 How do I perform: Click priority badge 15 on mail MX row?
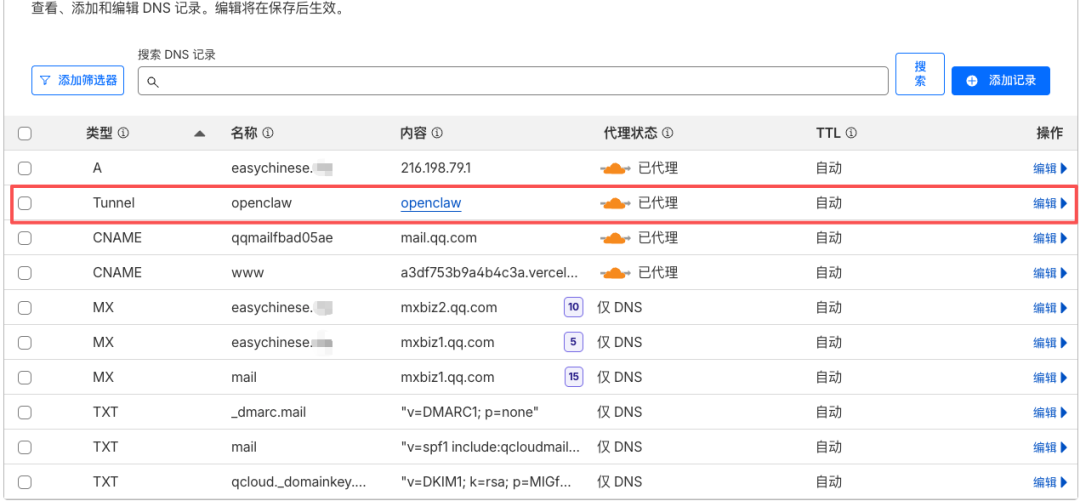[x=574, y=377]
